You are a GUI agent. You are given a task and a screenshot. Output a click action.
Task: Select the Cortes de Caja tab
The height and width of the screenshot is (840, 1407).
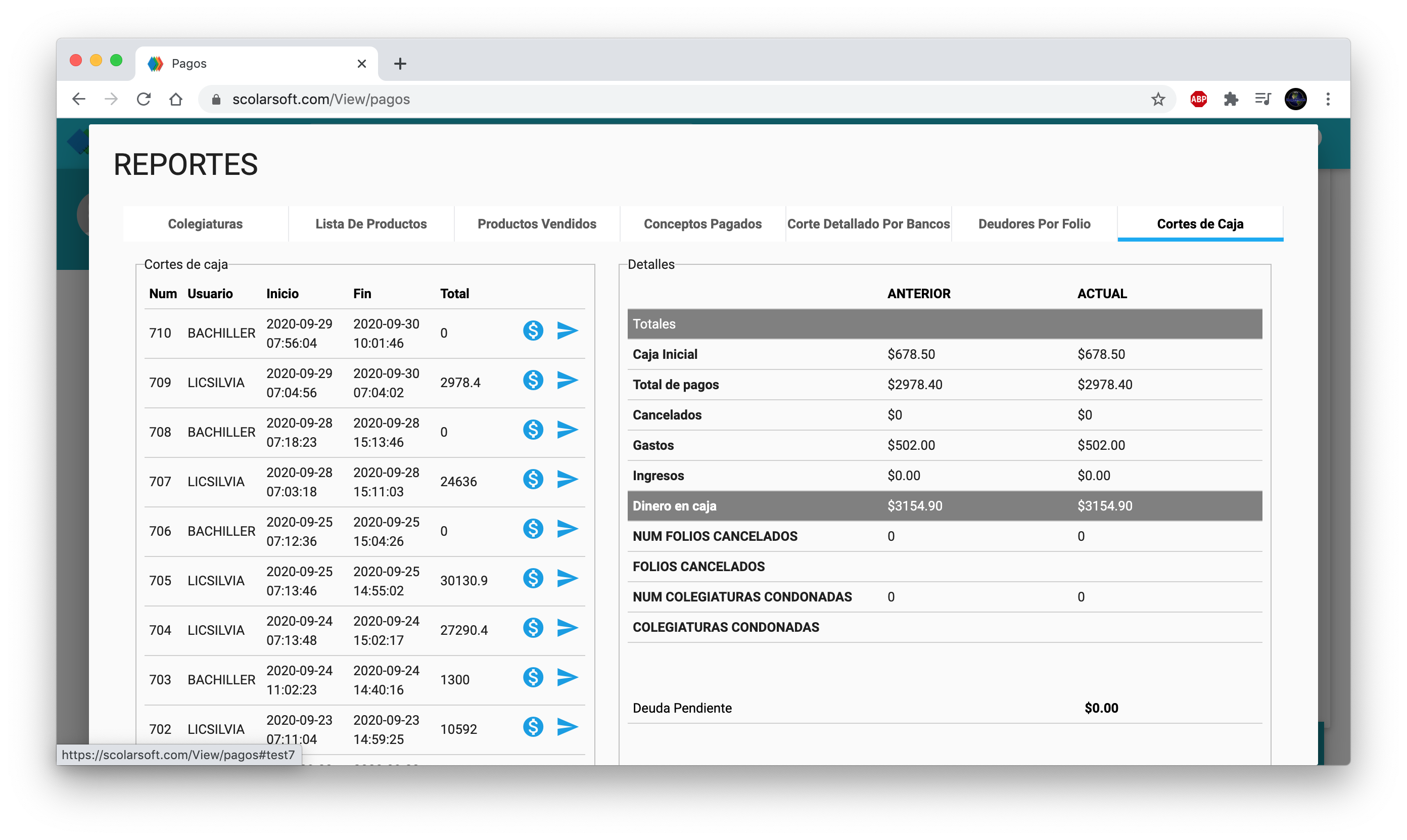point(1200,224)
